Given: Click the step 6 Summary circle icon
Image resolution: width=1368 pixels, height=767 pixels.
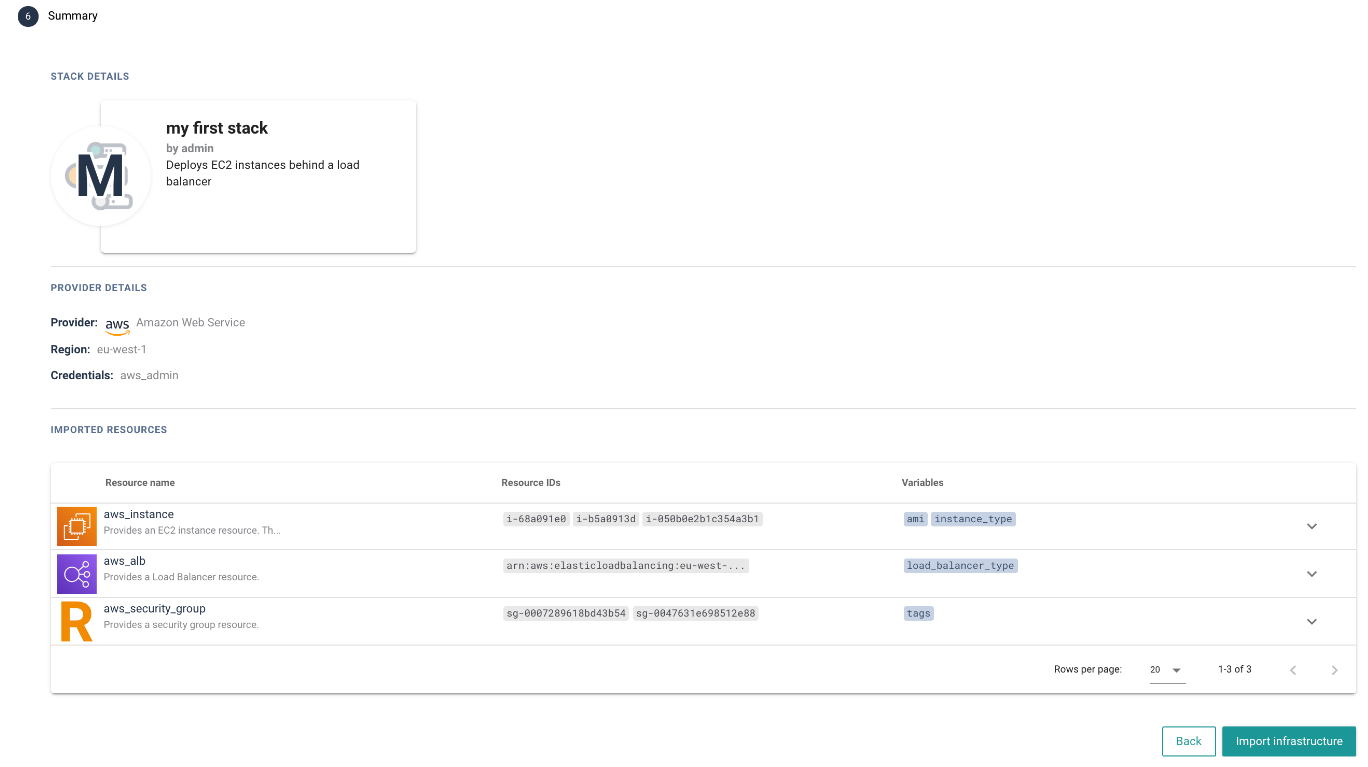Looking at the screenshot, I should pos(28,16).
